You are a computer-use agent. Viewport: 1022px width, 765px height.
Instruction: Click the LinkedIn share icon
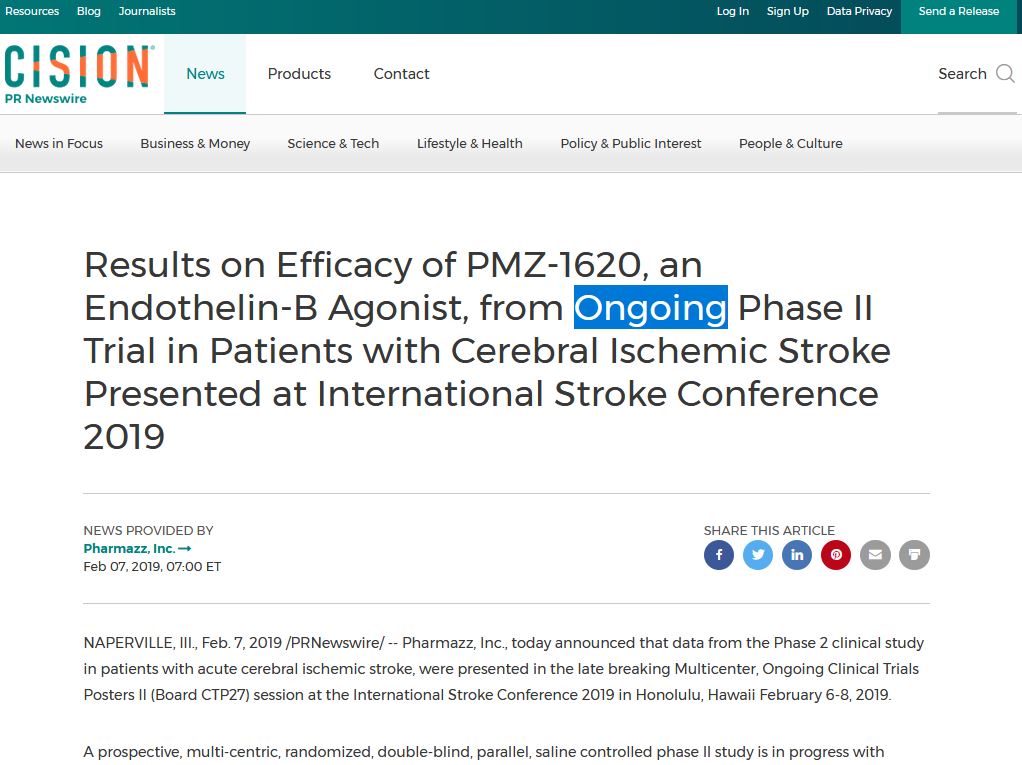797,555
